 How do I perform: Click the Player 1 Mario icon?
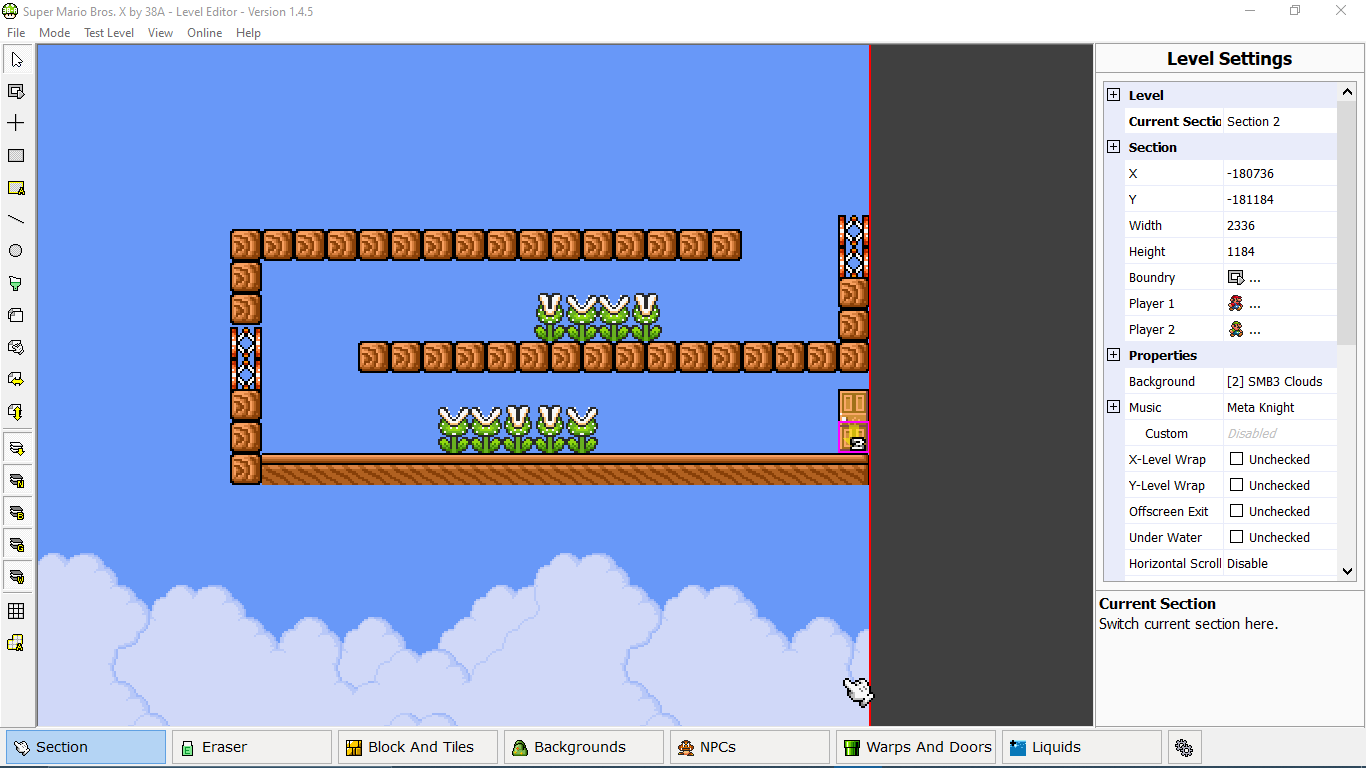coord(1236,304)
